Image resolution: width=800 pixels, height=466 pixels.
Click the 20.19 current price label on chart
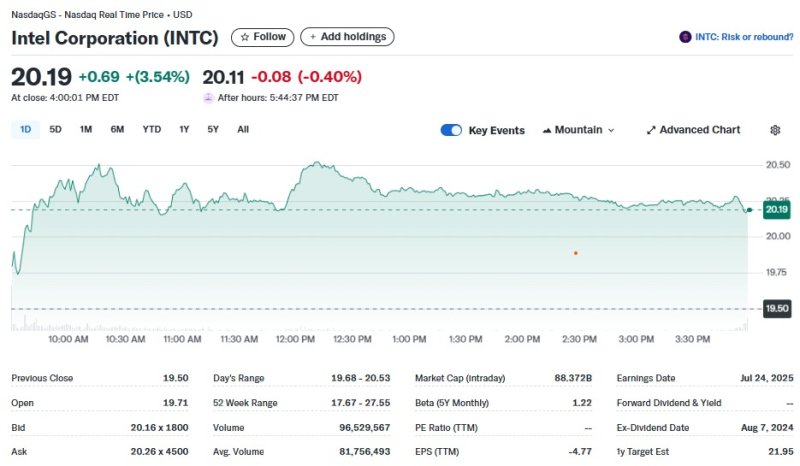(776, 210)
